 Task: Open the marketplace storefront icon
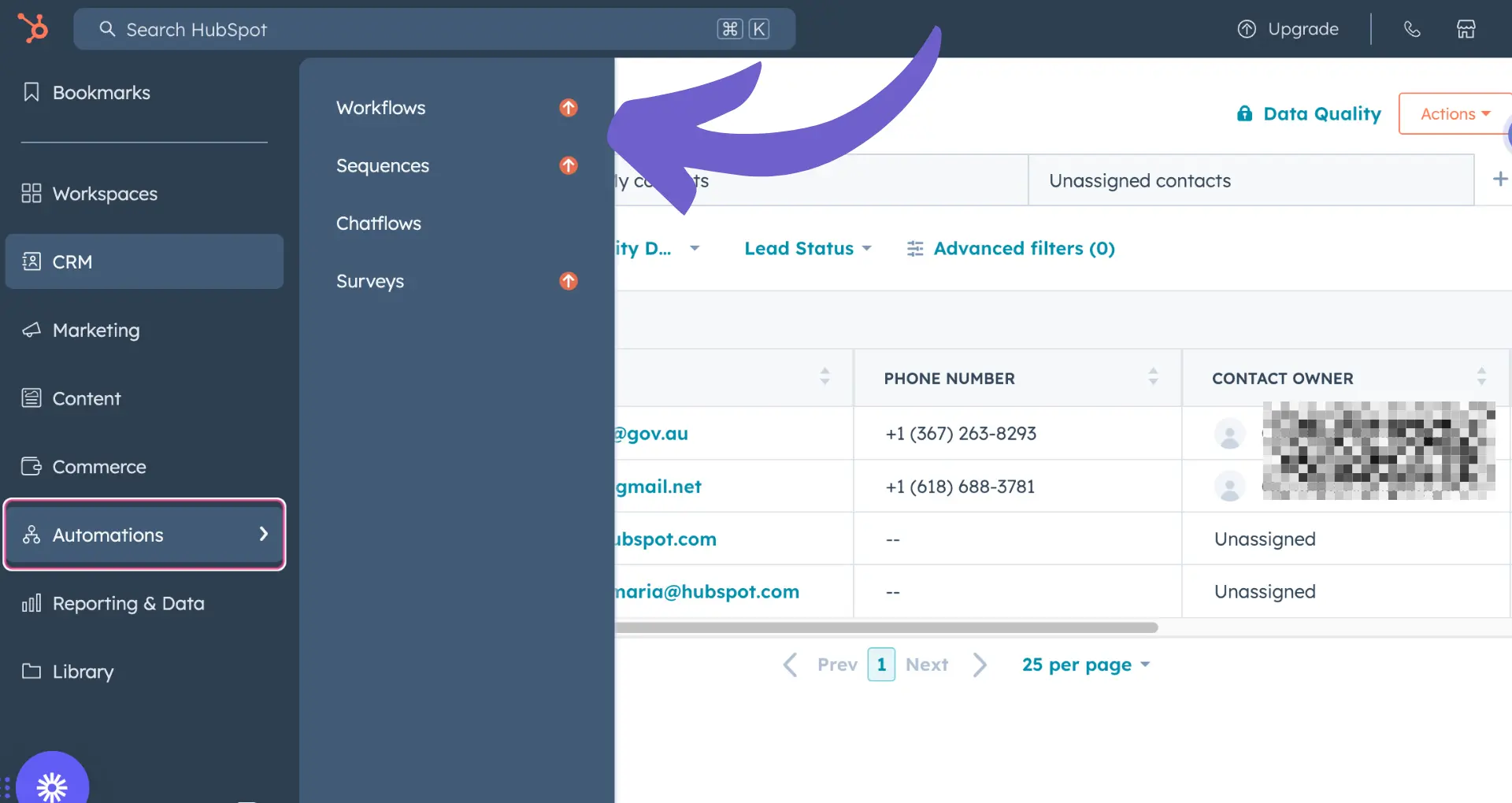point(1466,29)
